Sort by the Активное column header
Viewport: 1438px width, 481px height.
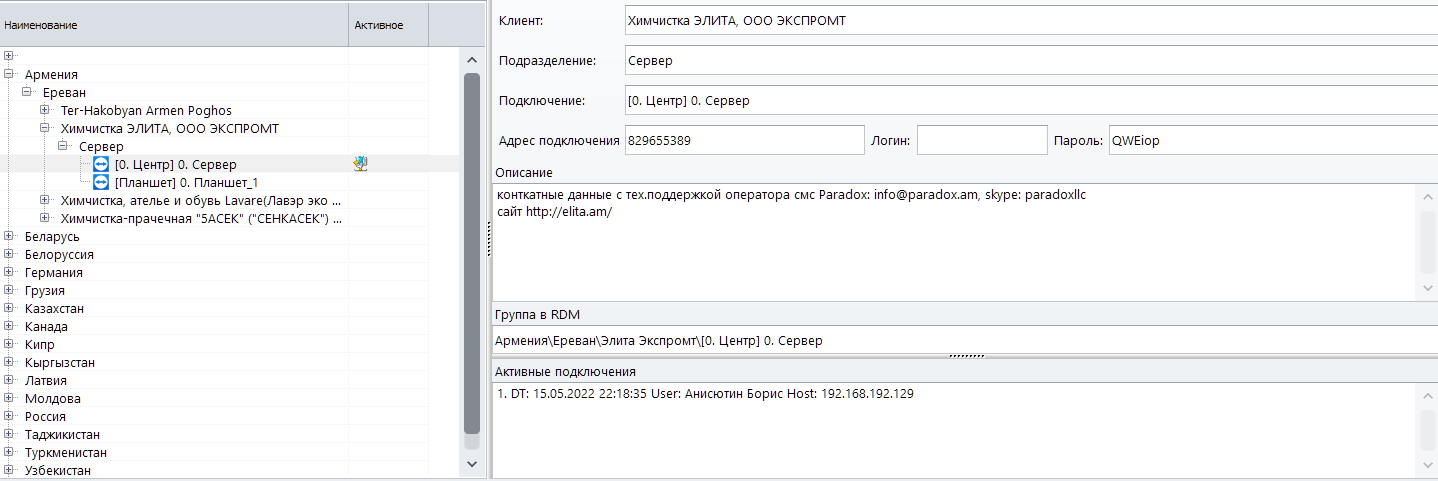[388, 24]
